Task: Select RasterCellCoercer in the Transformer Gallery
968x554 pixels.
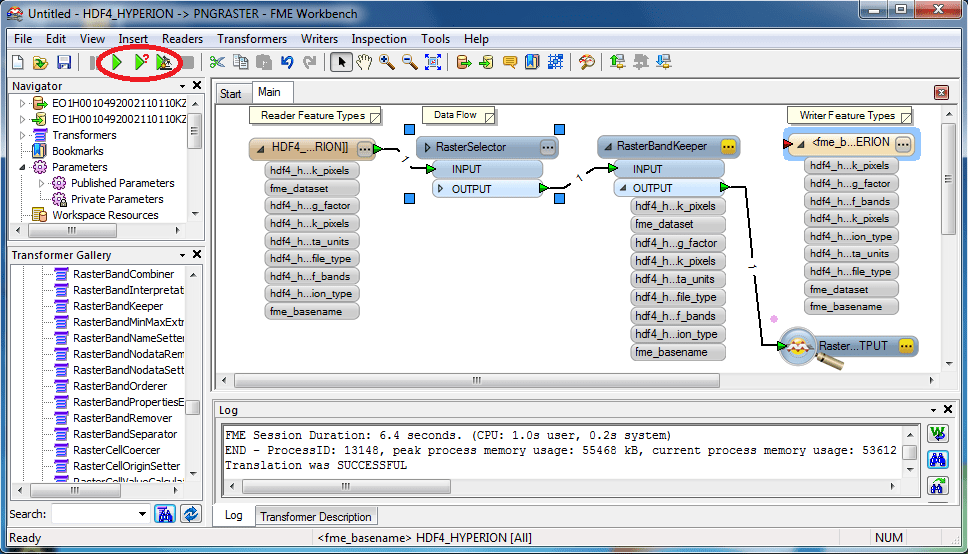Action: click(x=116, y=450)
